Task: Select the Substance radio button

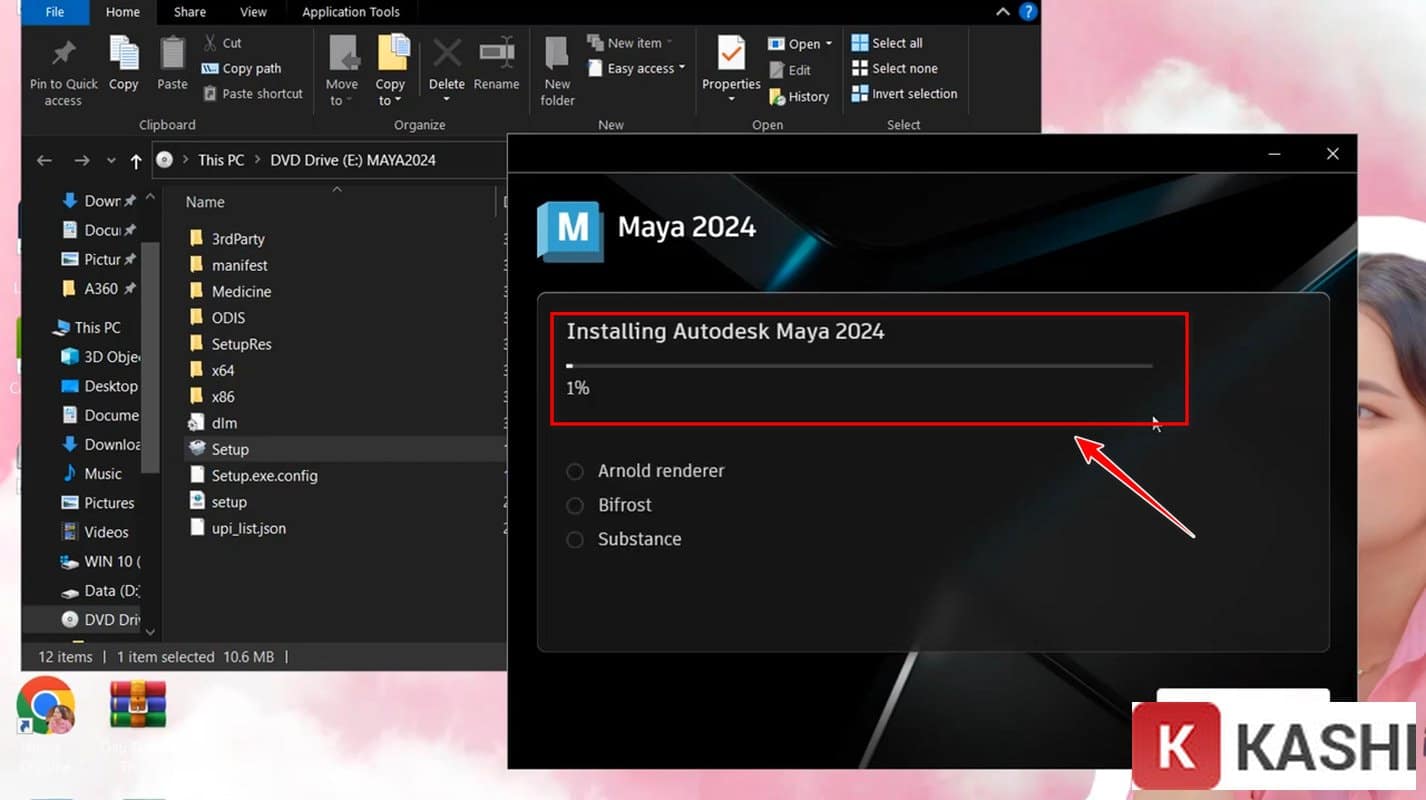Action: tap(575, 540)
